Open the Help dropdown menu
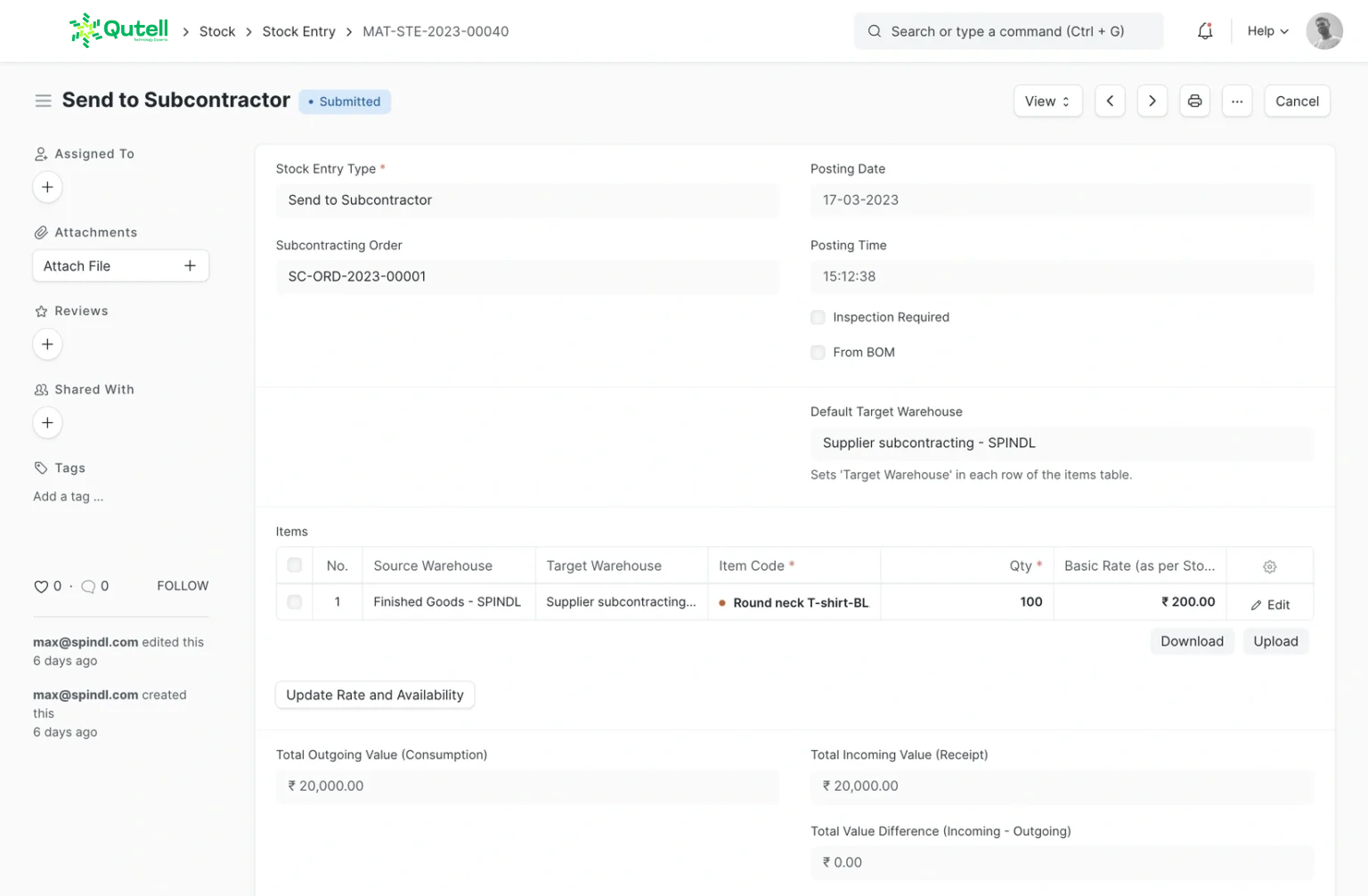Screen dimensions: 1368x896 click(1267, 31)
